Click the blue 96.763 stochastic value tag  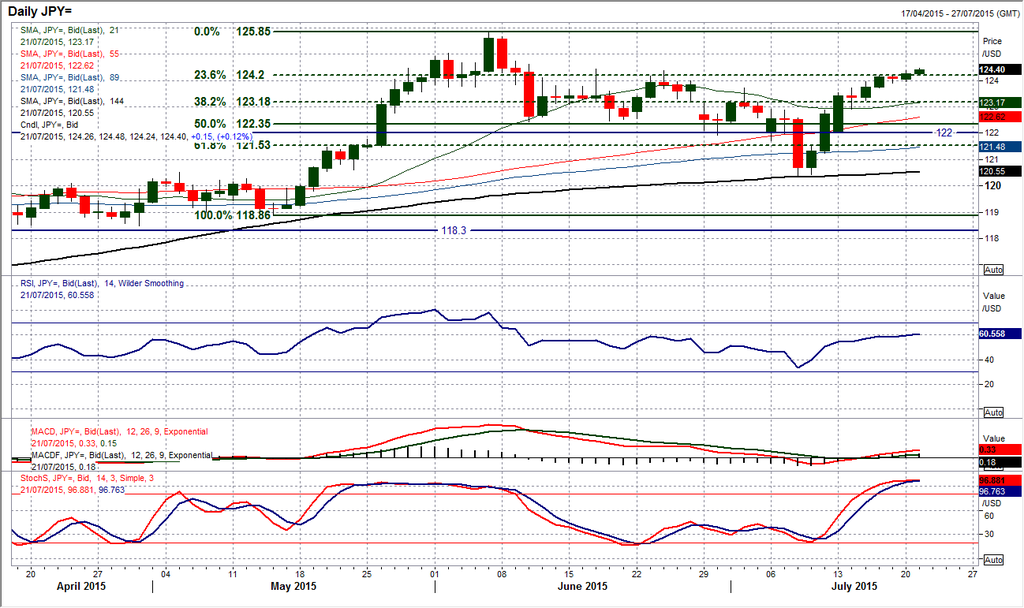point(1000,491)
